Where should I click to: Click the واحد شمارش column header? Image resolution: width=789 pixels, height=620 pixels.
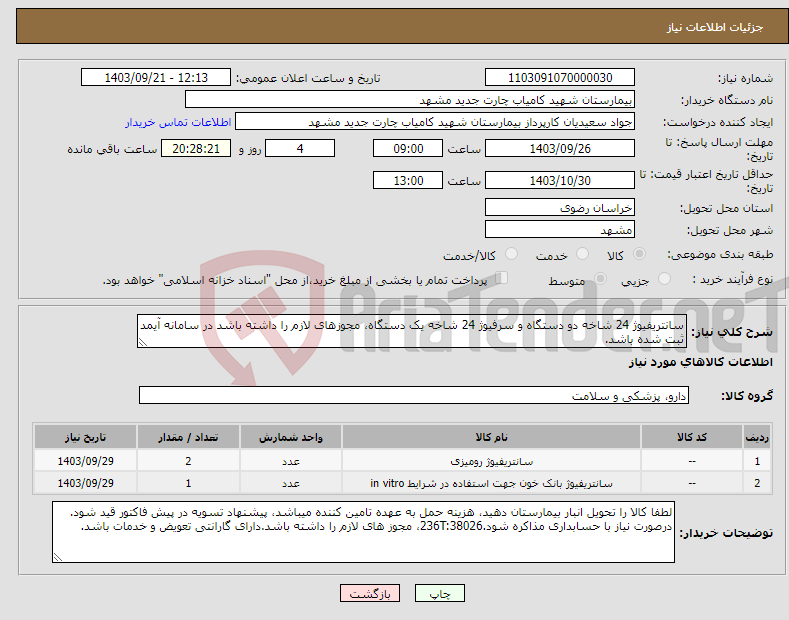point(291,437)
